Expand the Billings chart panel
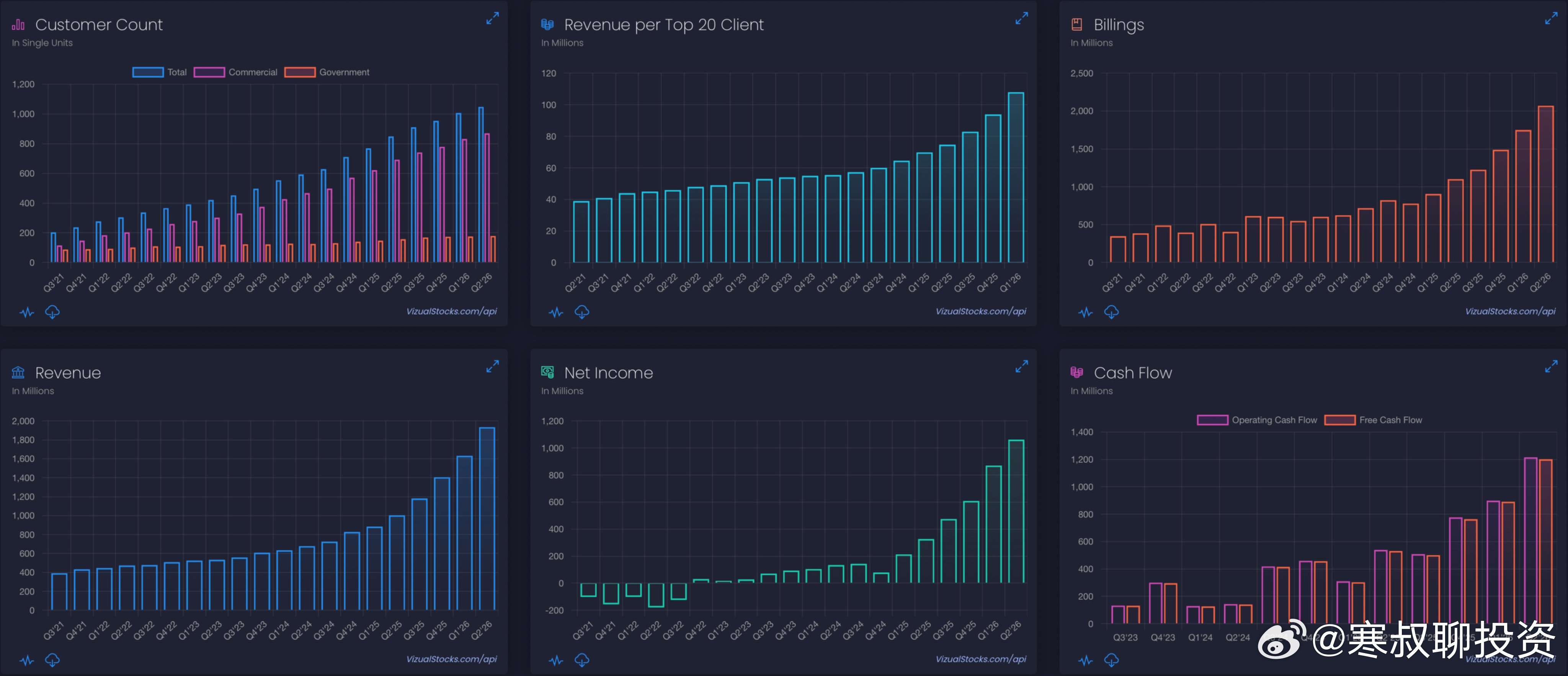Viewport: 1568px width, 676px height. pos(1551,18)
